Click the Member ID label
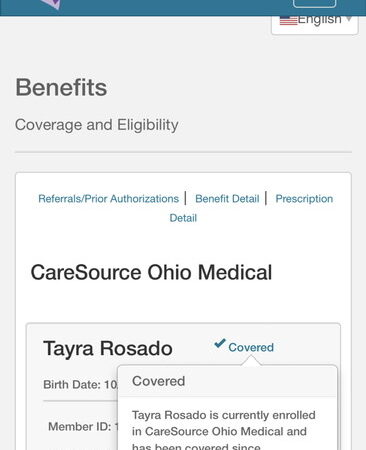Viewport: 366px width, 450px height. tap(80, 426)
